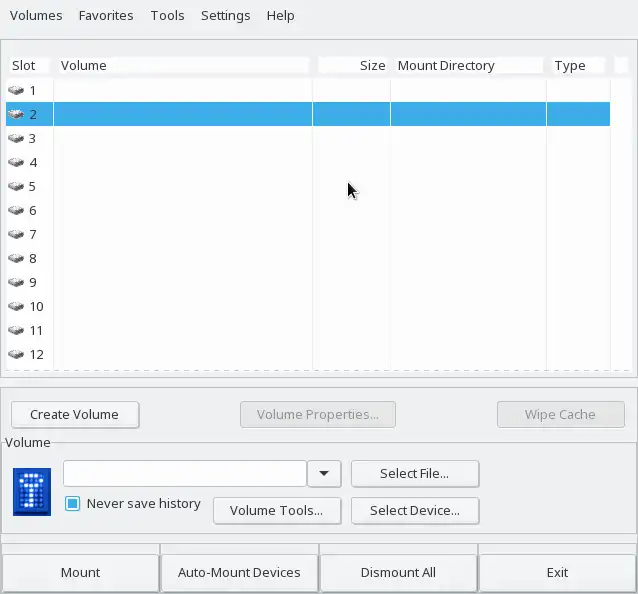Screen dimensions: 638x594
Task: Sort by the Slot column header
Action: pyautogui.click(x=28, y=66)
